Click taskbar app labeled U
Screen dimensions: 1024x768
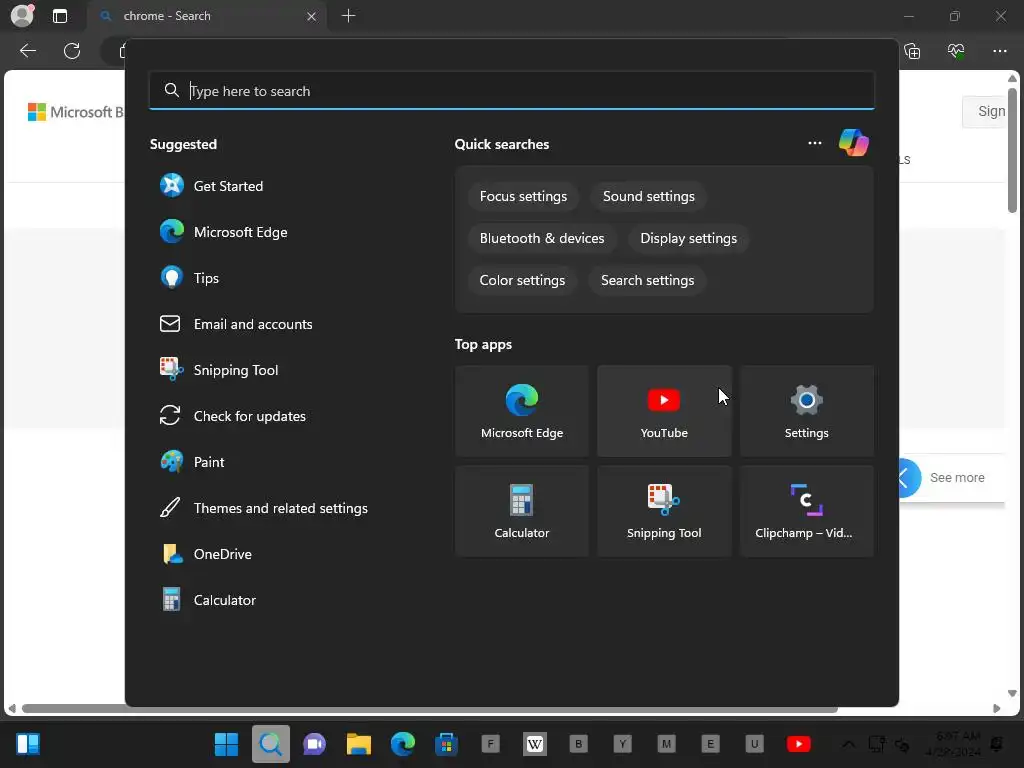(x=754, y=744)
